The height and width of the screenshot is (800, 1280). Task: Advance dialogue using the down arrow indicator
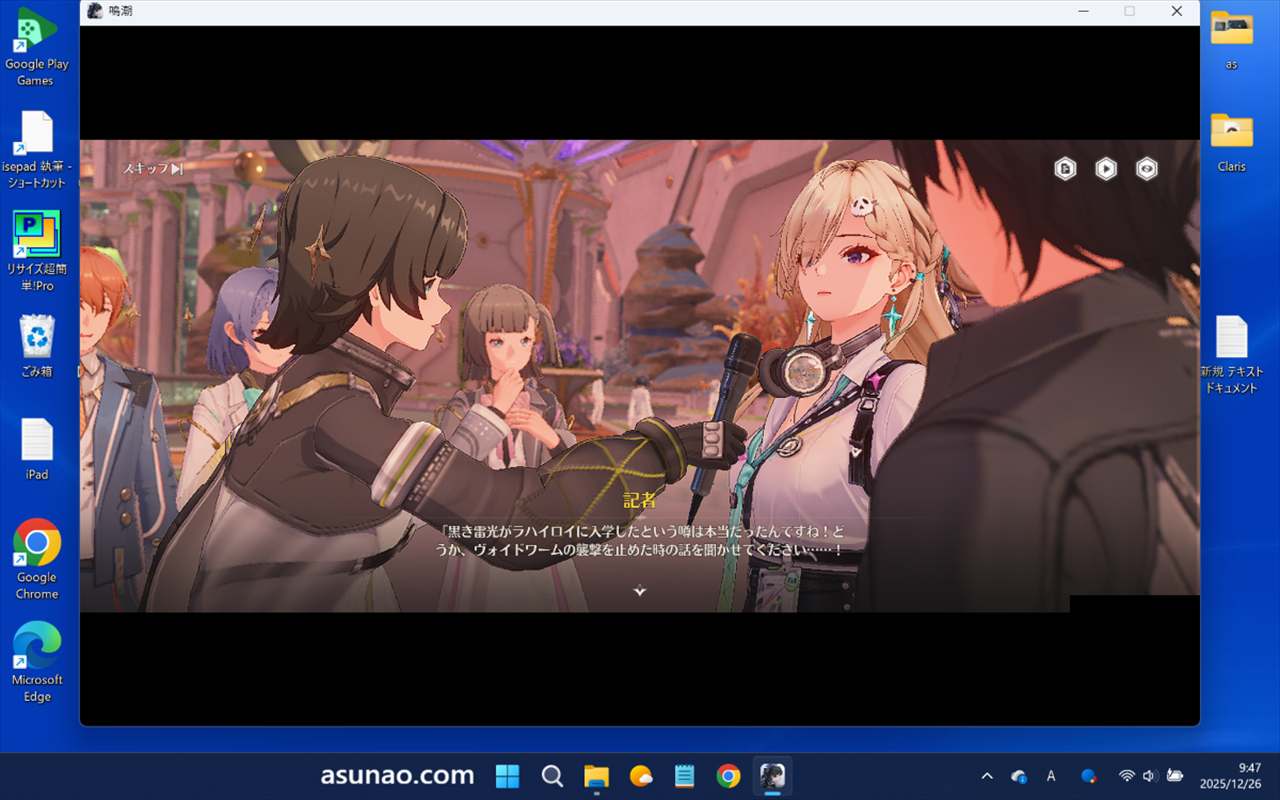click(640, 591)
